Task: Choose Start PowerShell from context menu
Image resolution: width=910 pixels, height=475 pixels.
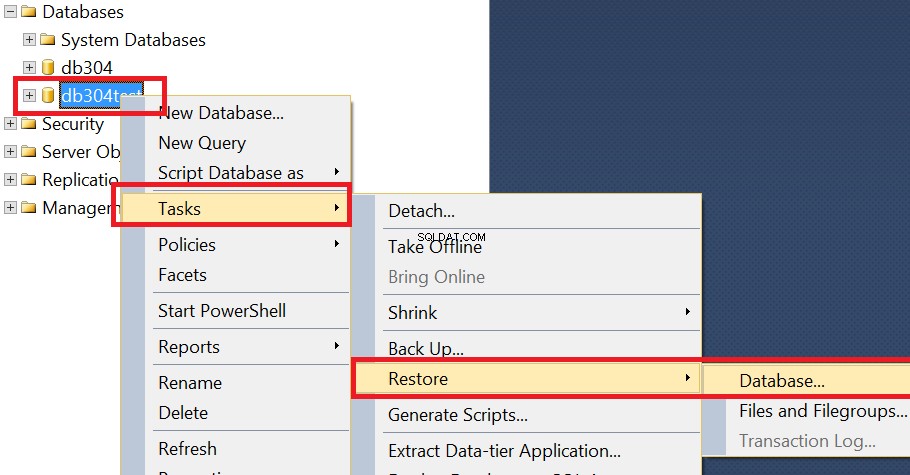Action: 235,311
